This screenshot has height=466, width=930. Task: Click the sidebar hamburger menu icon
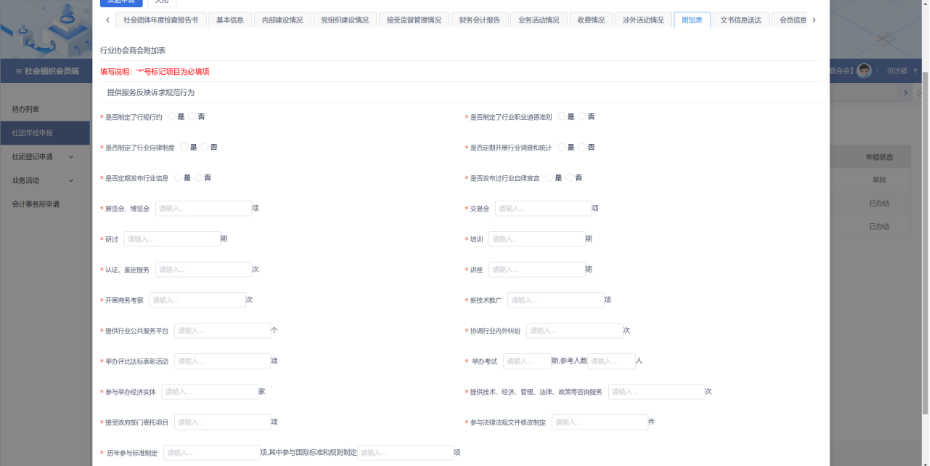(17, 71)
